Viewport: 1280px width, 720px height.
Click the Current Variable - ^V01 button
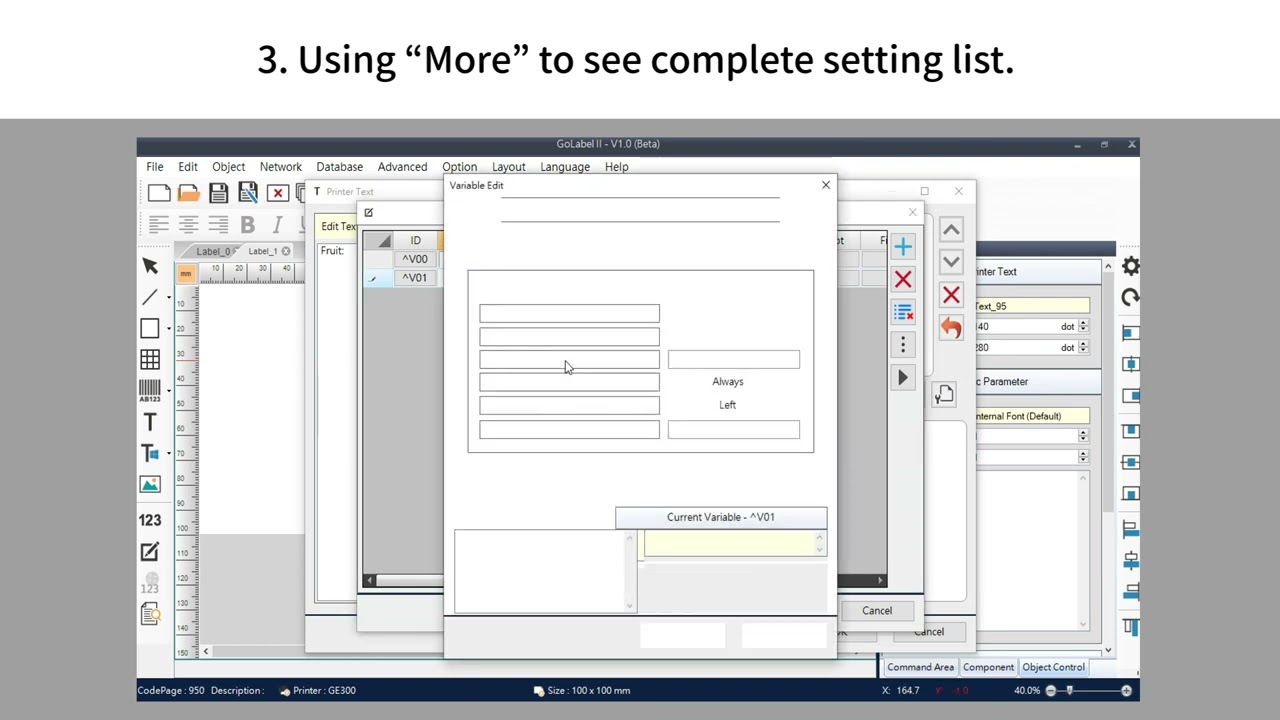(721, 517)
